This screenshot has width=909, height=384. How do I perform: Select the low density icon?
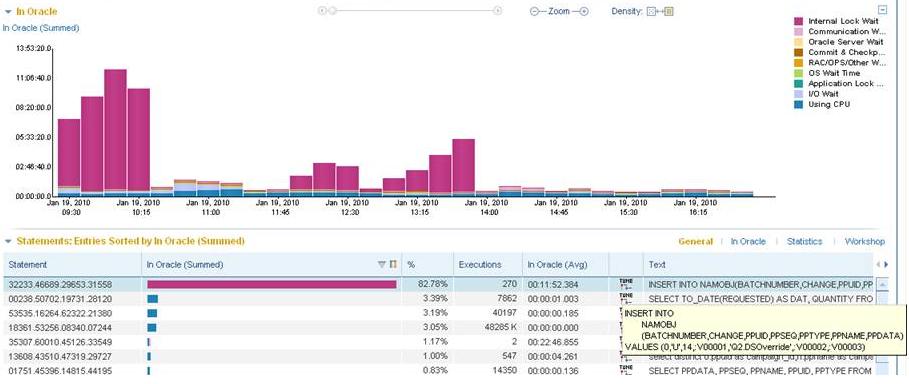point(651,11)
